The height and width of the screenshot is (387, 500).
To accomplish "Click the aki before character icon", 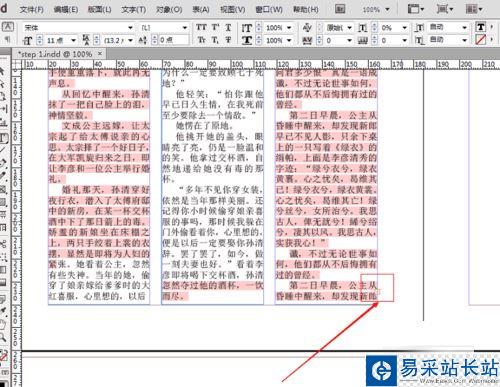I will (x=420, y=27).
